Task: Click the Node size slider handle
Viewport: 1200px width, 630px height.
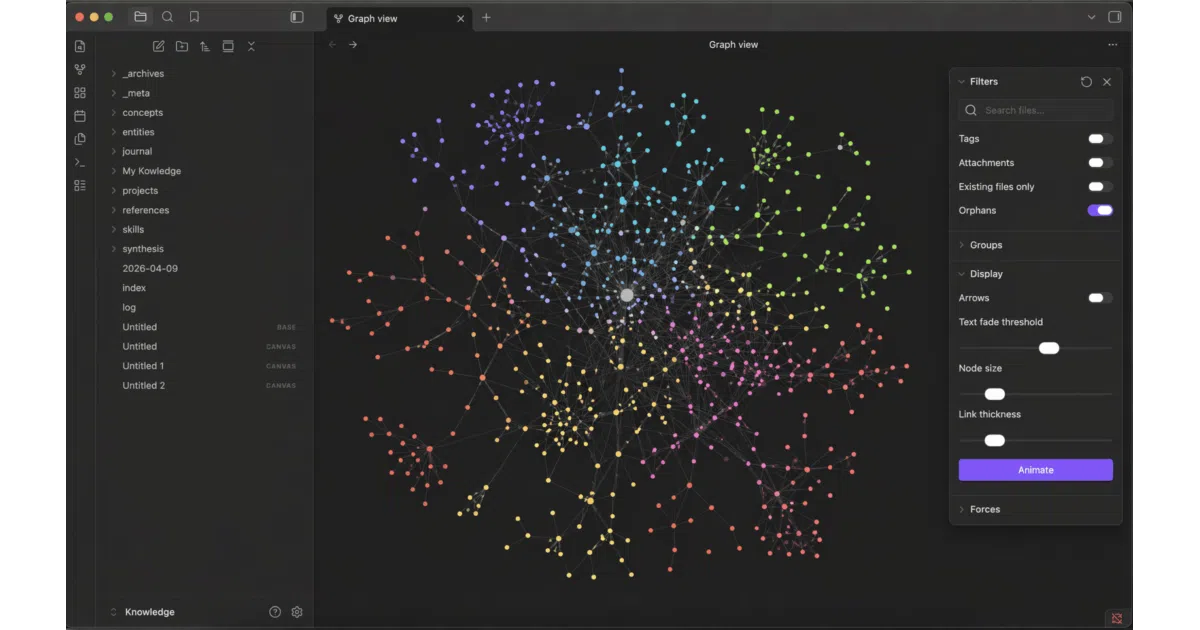Action: pos(994,394)
